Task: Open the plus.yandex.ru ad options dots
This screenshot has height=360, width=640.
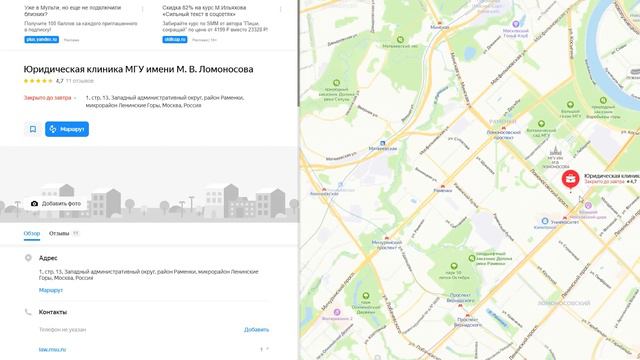Action: (x=142, y=9)
